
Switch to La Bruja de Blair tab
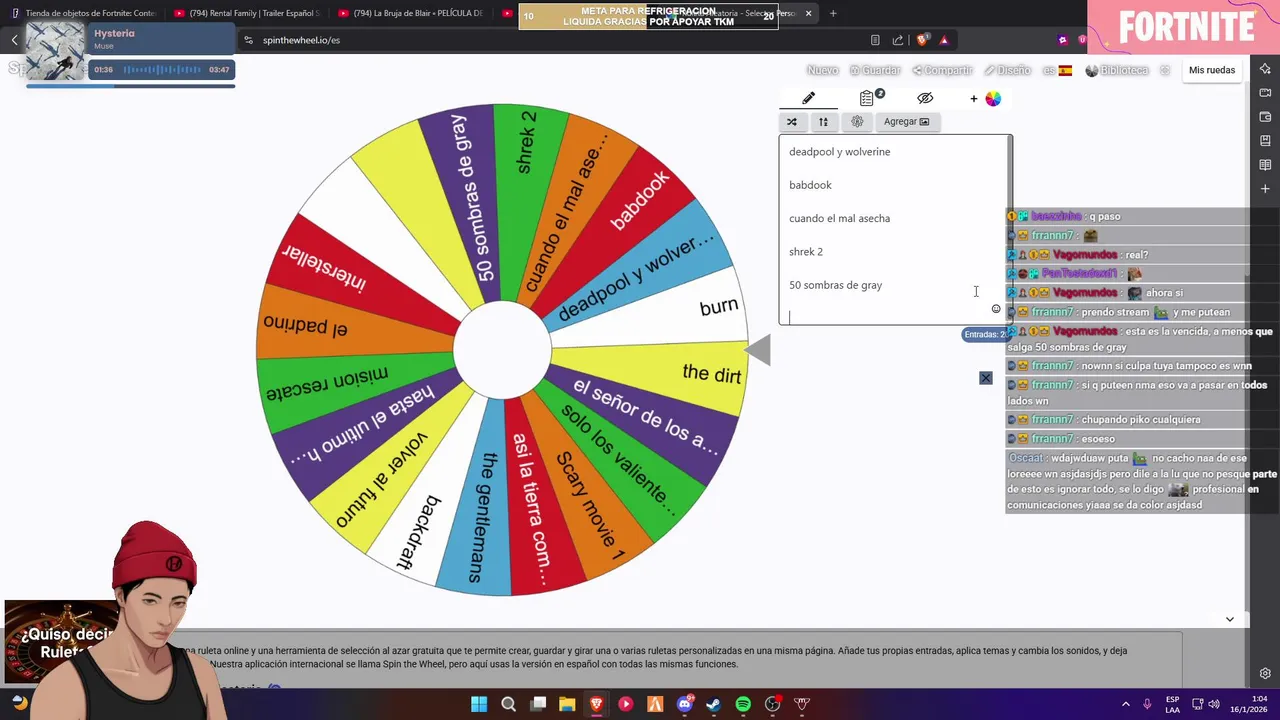point(411,13)
